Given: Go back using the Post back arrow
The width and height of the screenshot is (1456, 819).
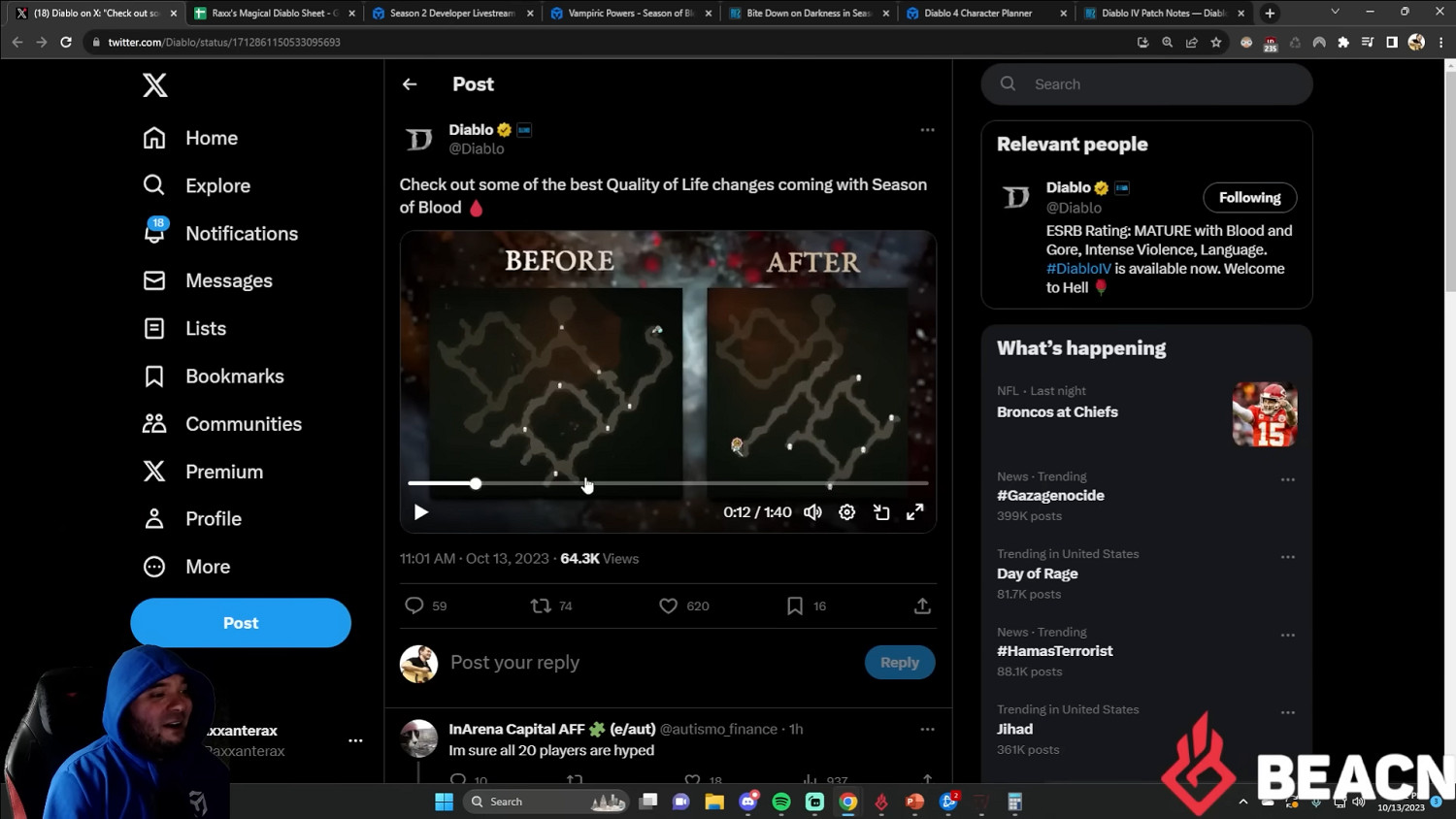Looking at the screenshot, I should pos(410,84).
